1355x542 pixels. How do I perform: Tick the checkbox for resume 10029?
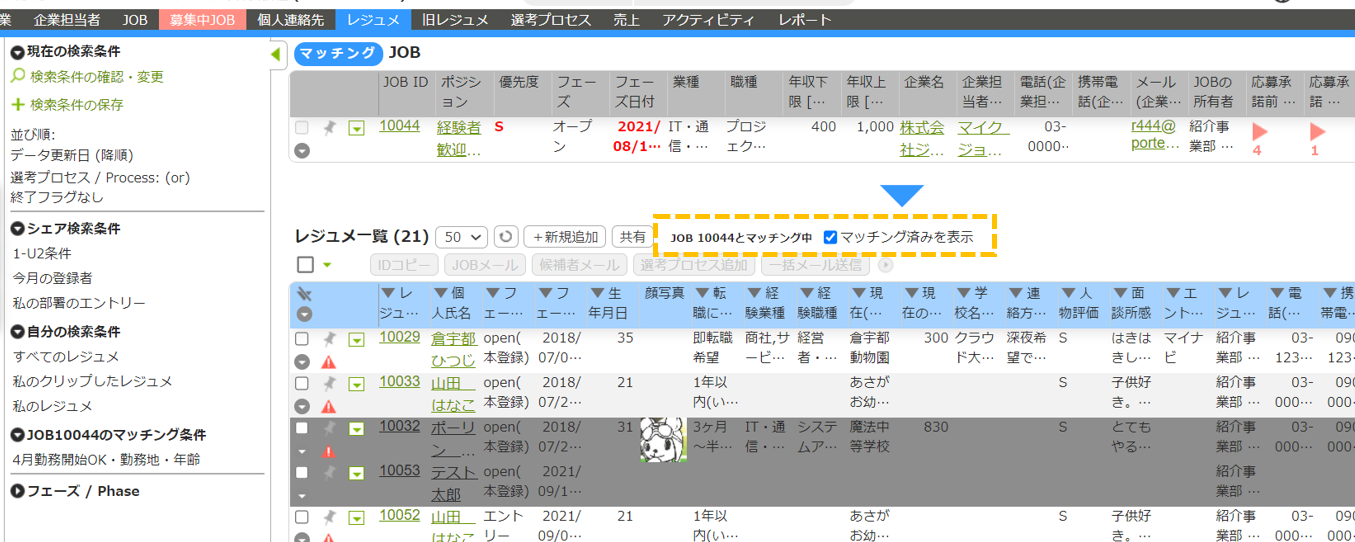point(302,340)
